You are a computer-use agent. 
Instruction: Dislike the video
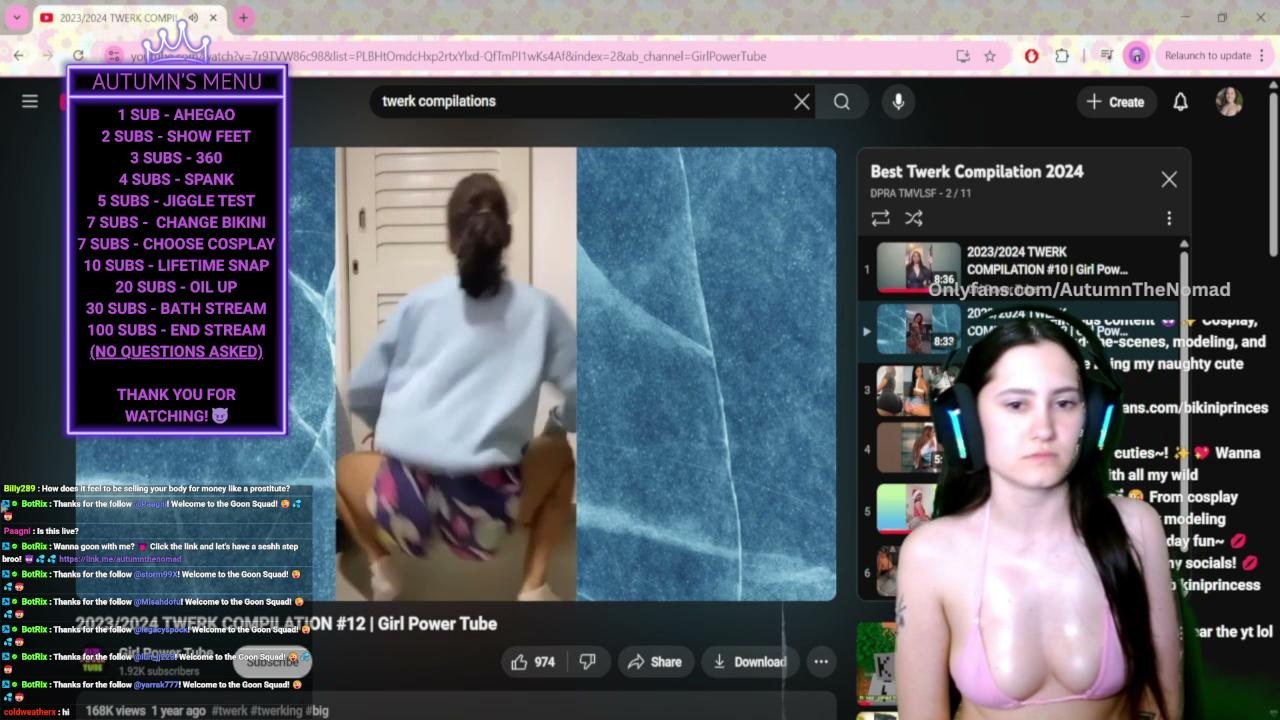coord(588,662)
